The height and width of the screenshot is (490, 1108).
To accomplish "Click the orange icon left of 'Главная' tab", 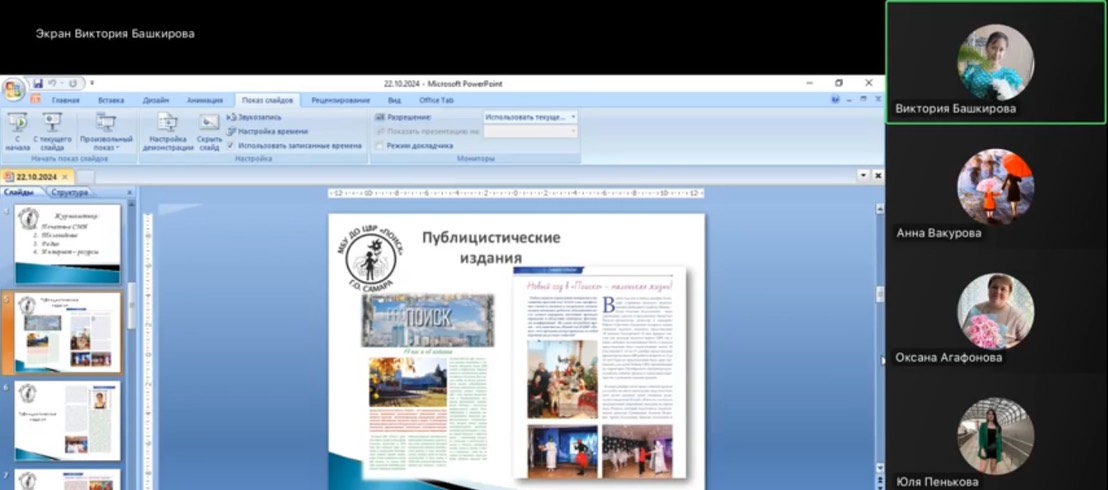I will coord(35,100).
